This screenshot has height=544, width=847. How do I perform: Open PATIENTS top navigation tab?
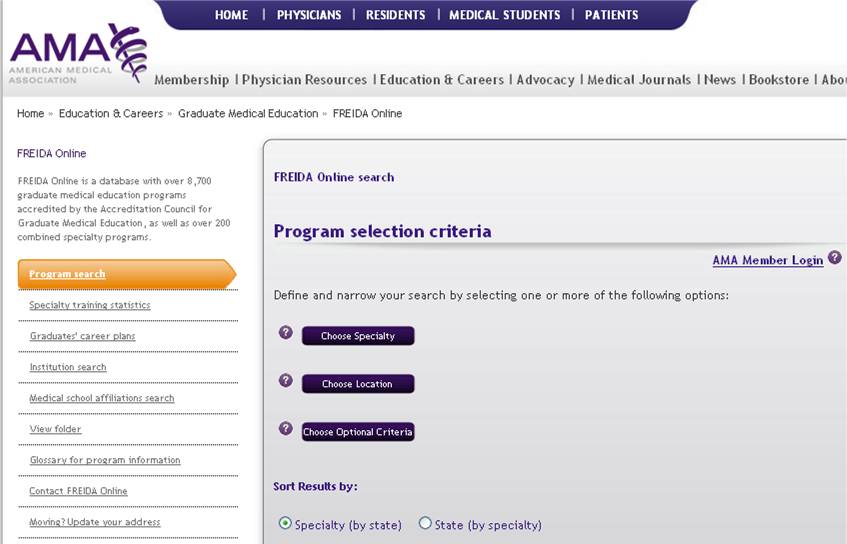pyautogui.click(x=611, y=15)
